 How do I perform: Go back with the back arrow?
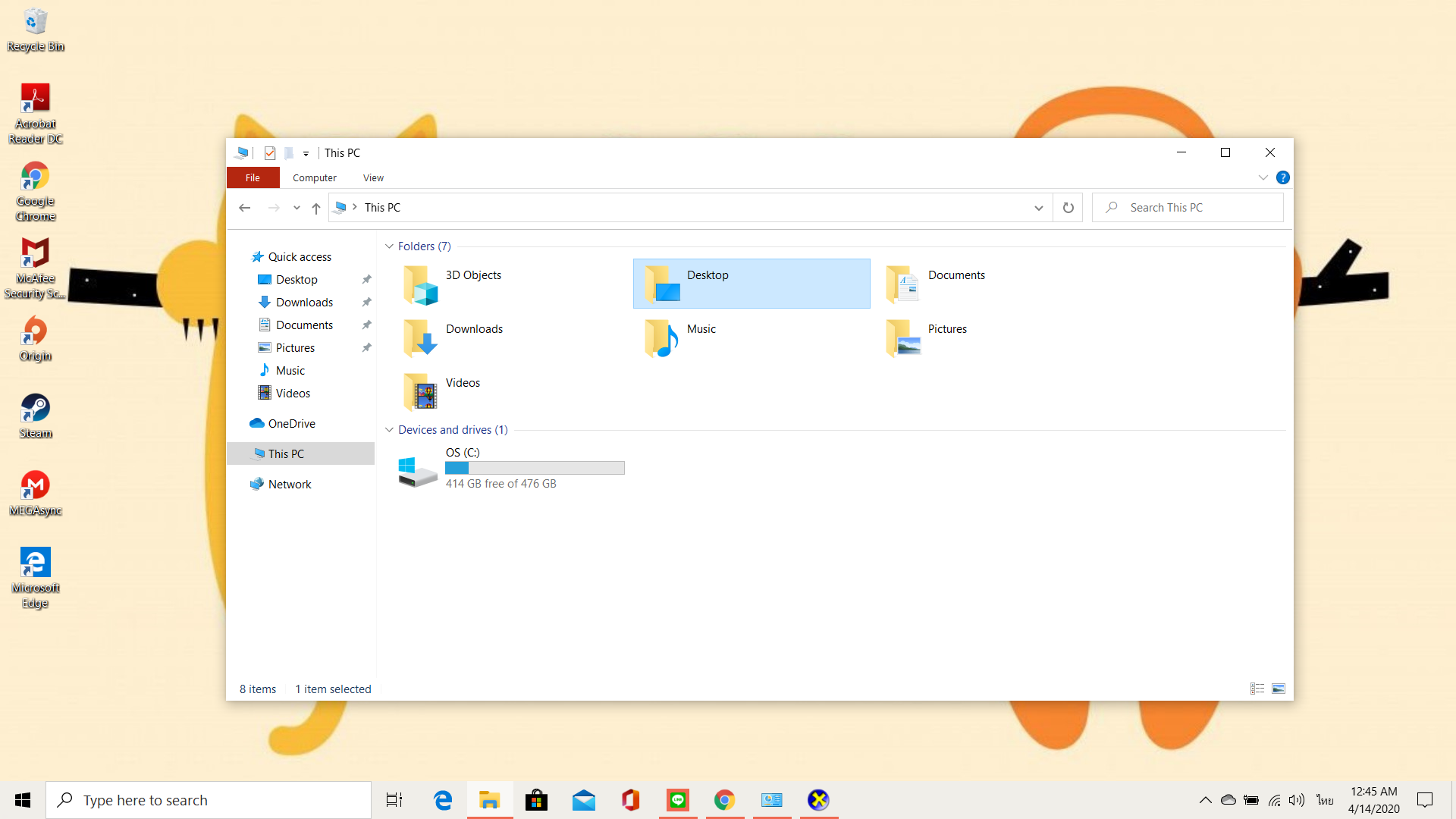tap(244, 208)
